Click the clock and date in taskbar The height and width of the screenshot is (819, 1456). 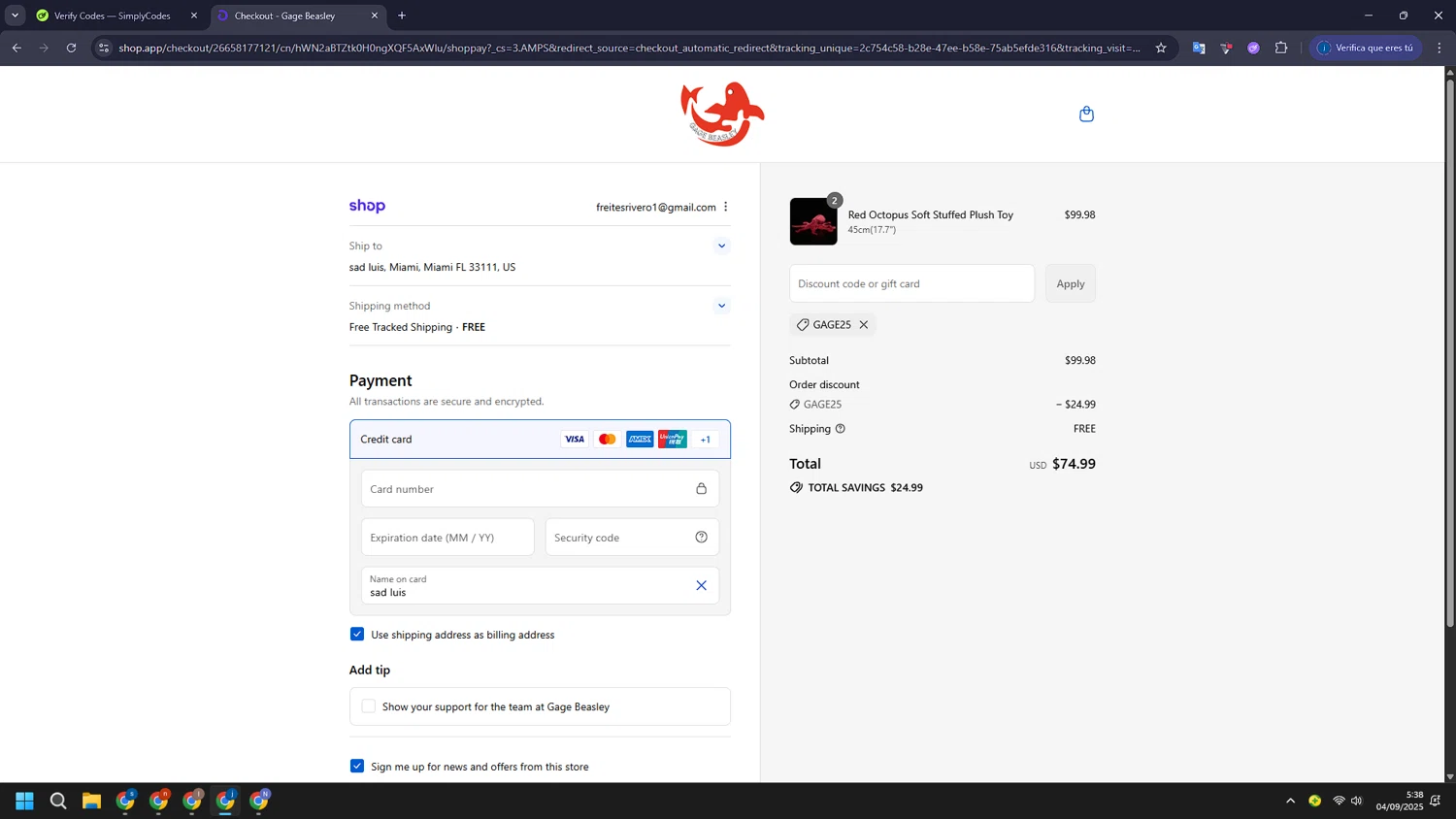1399,801
